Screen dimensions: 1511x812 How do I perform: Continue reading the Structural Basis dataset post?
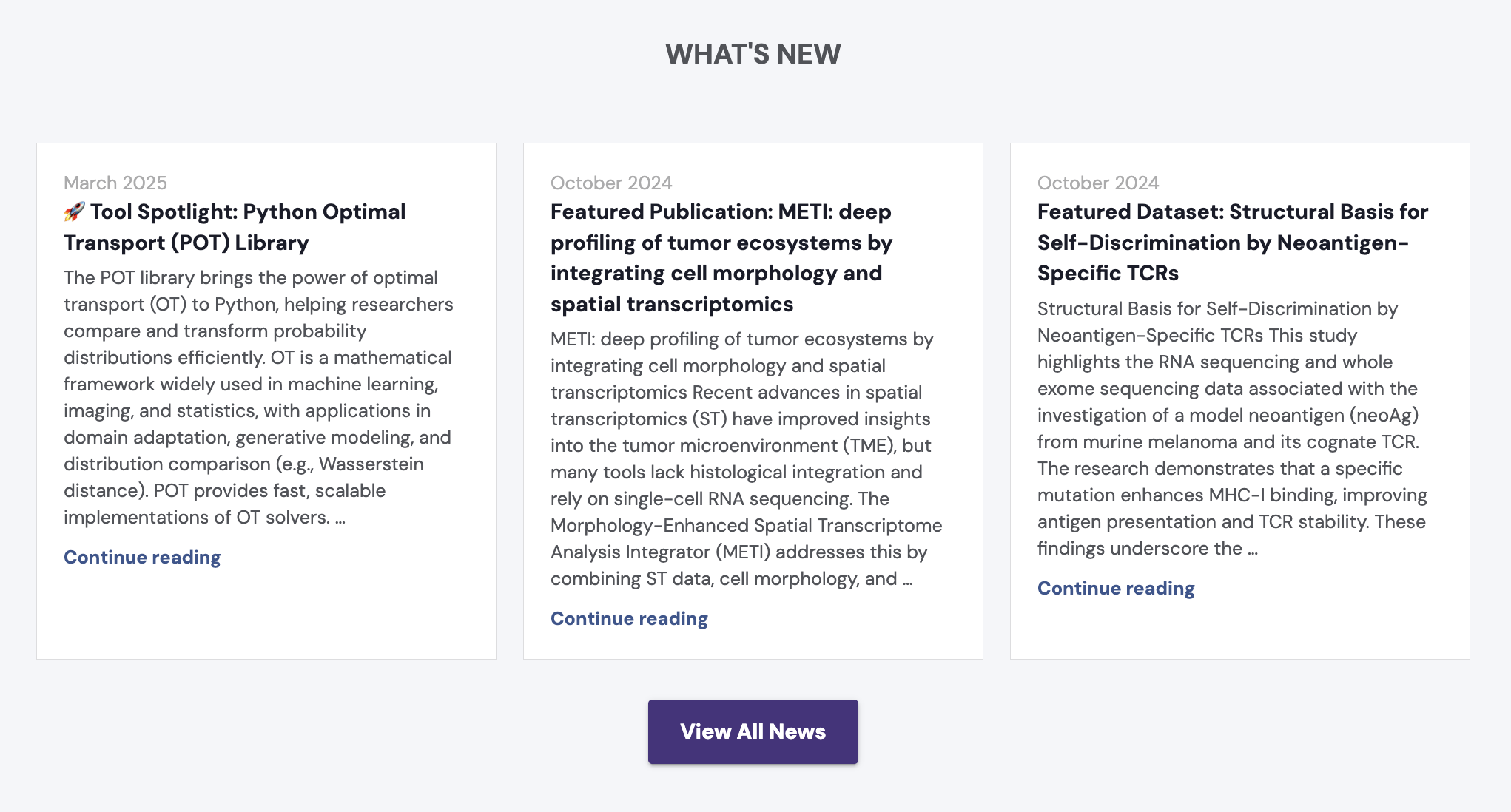1116,589
